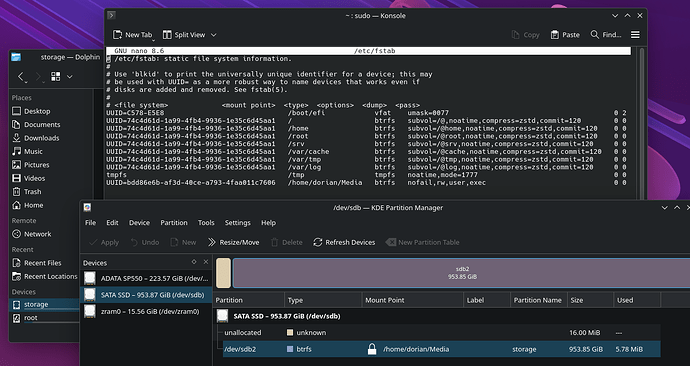Click the Konsole terminal icon in title bar
The height and width of the screenshot is (366, 690).
coord(111,15)
